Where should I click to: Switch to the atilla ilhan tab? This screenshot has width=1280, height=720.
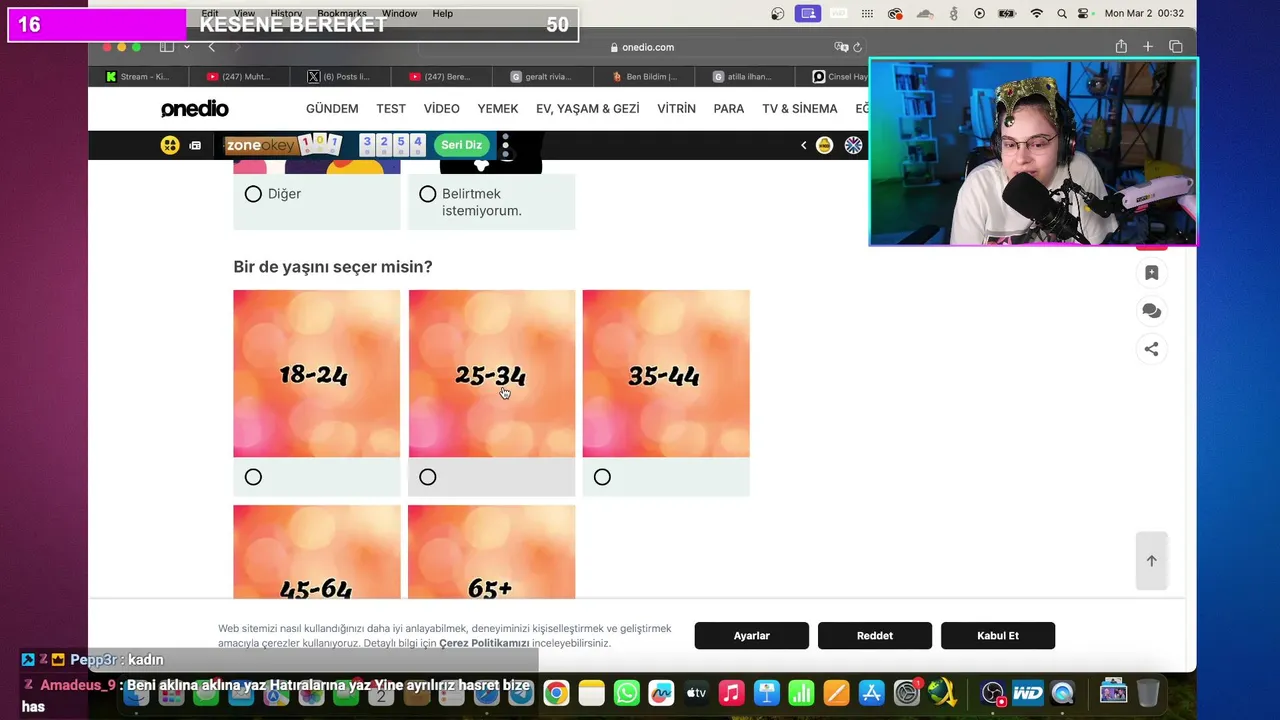tap(745, 76)
